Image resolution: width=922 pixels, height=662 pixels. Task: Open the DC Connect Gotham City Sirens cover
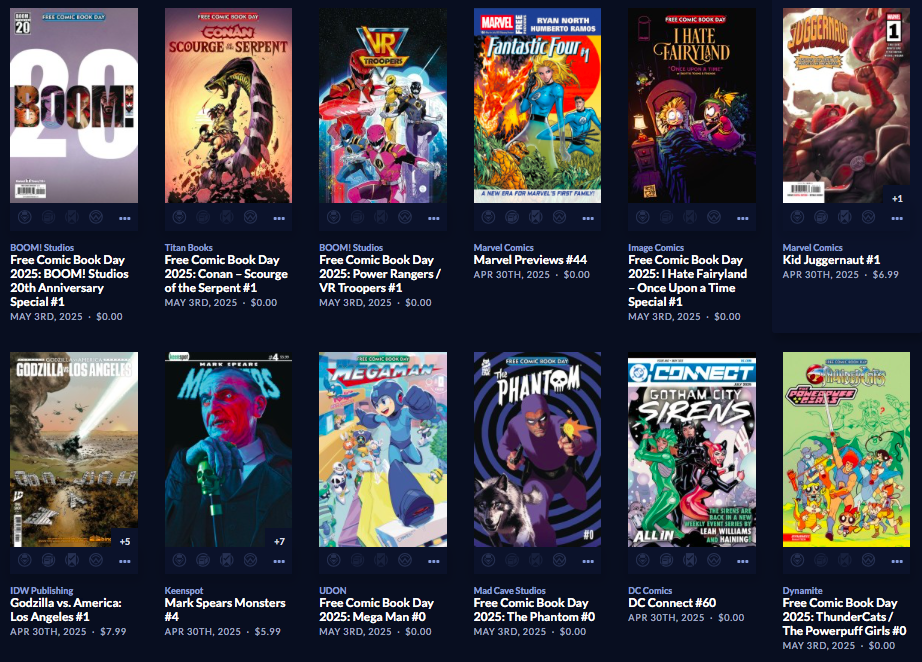[692, 450]
